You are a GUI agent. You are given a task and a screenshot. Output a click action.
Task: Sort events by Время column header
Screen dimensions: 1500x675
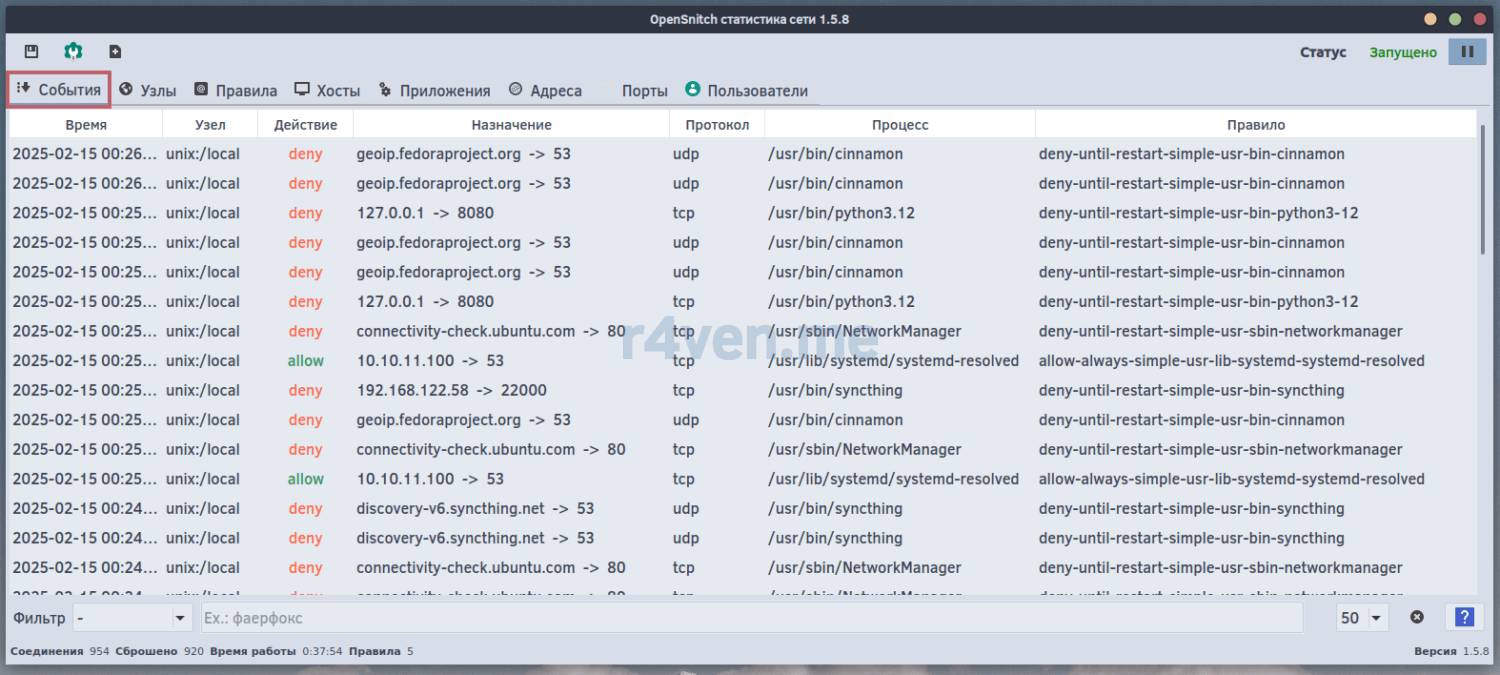[x=86, y=125]
